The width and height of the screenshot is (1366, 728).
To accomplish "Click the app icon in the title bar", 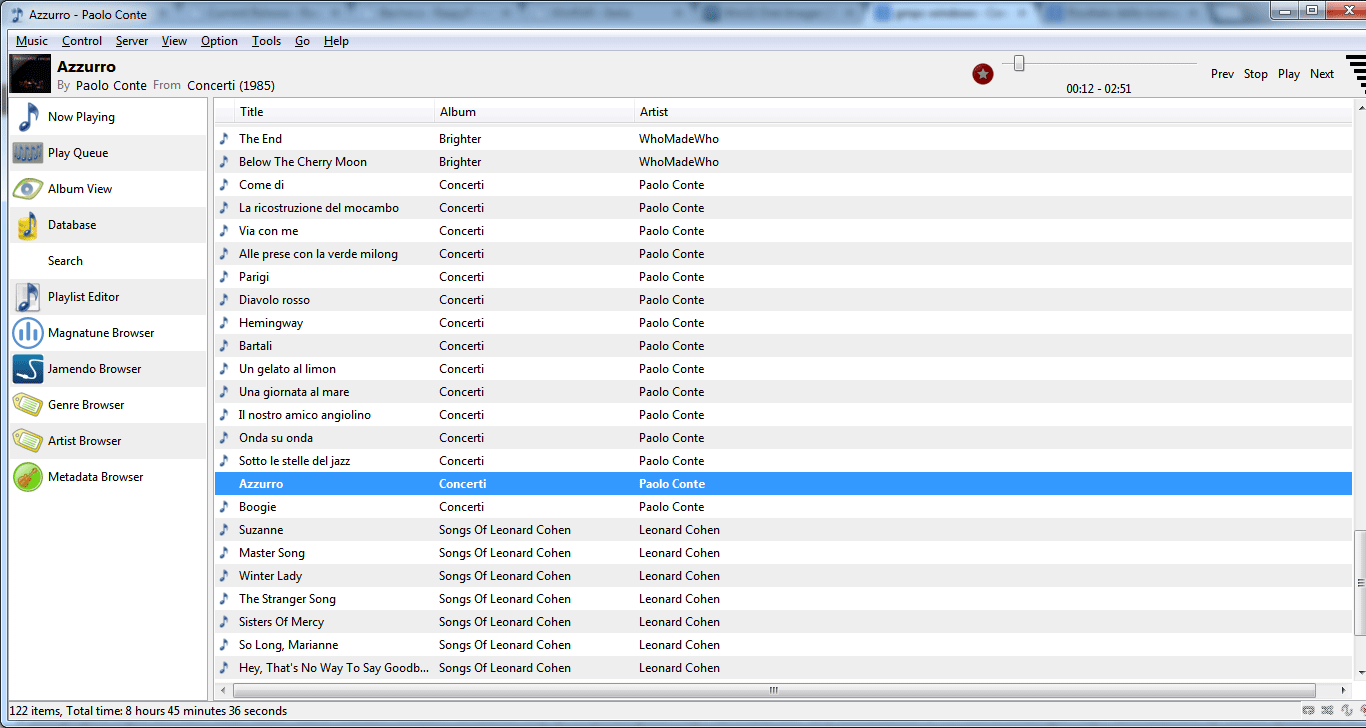I will (17, 14).
